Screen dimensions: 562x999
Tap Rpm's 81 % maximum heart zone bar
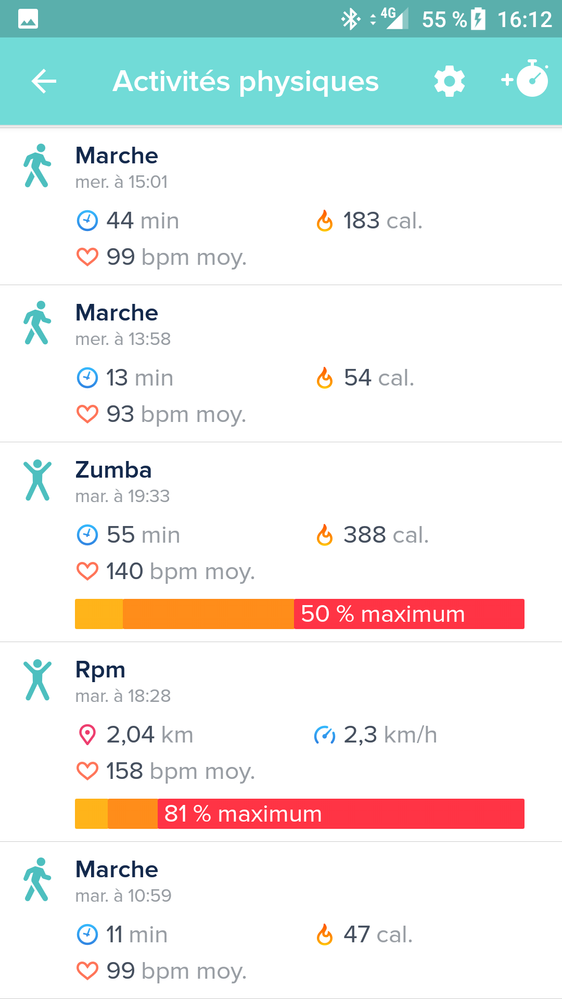coord(299,814)
